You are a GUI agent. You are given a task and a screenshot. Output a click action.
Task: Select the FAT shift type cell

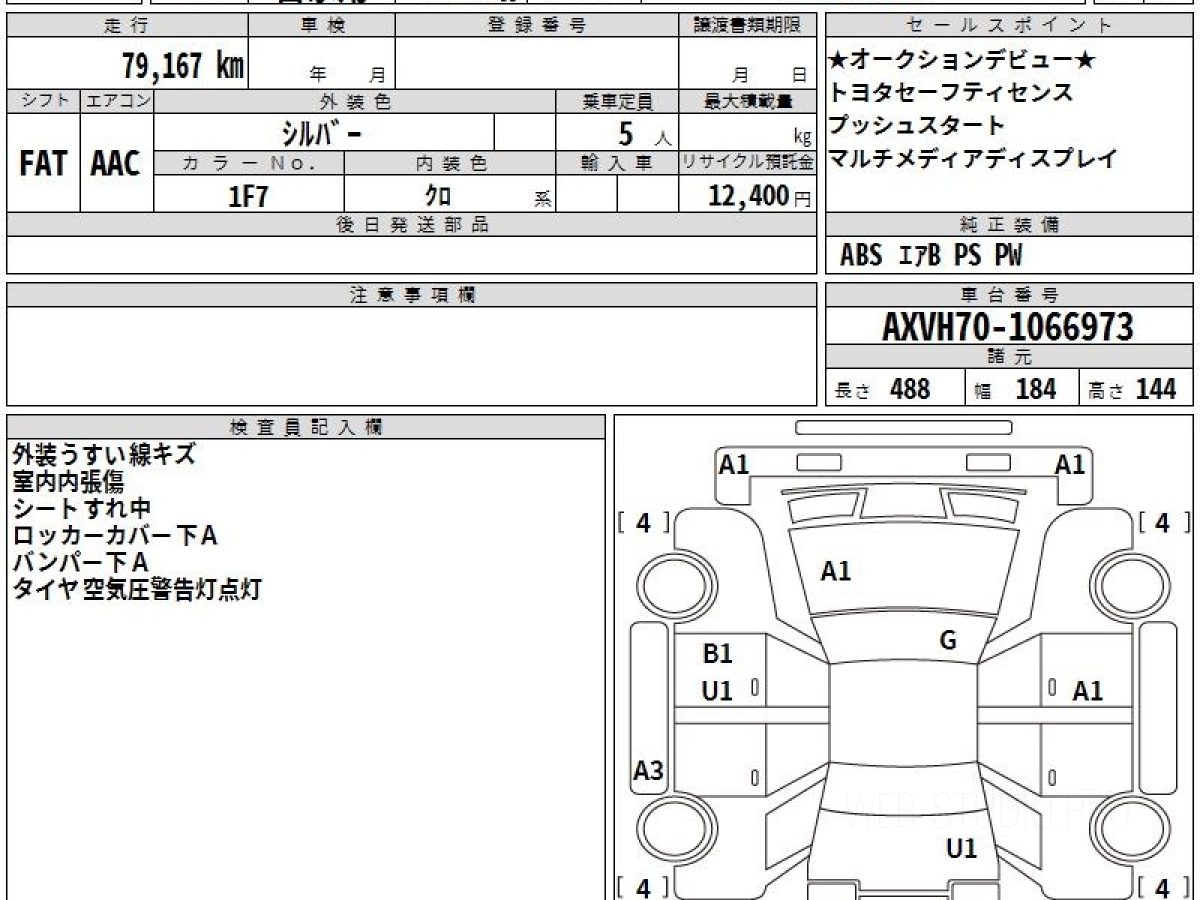tap(43, 163)
